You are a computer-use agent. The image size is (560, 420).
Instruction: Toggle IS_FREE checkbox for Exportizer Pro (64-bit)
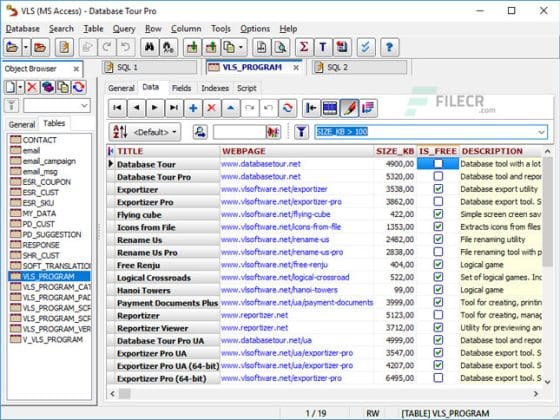pos(438,378)
